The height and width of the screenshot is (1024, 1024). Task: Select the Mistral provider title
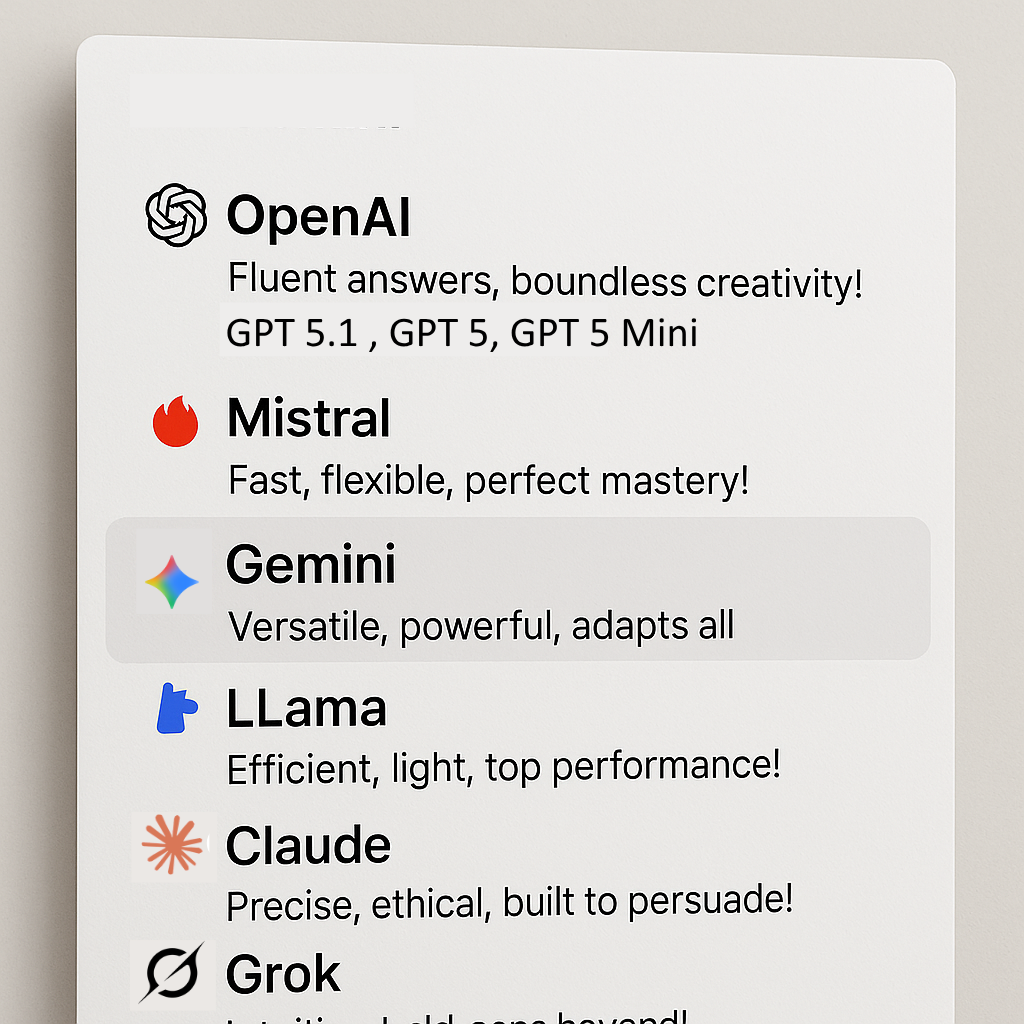[x=308, y=418]
